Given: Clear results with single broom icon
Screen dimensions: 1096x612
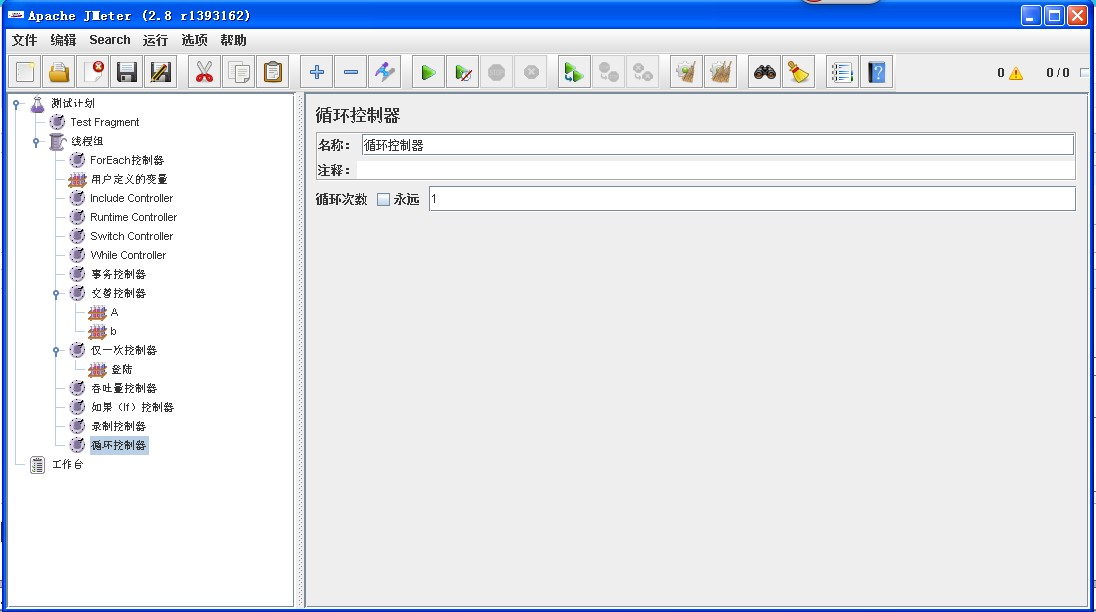Looking at the screenshot, I should [x=686, y=72].
